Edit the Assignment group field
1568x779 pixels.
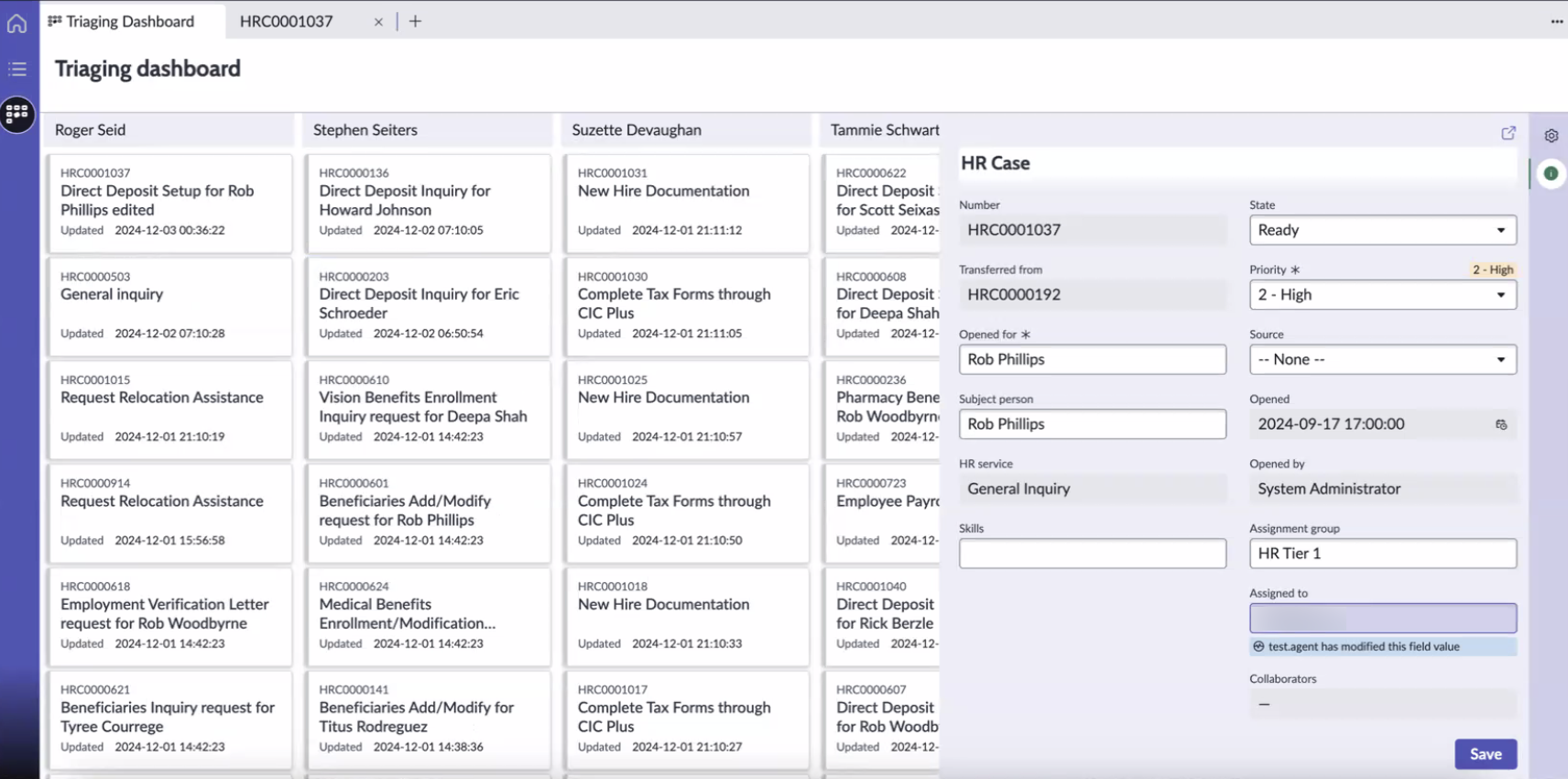point(1383,554)
